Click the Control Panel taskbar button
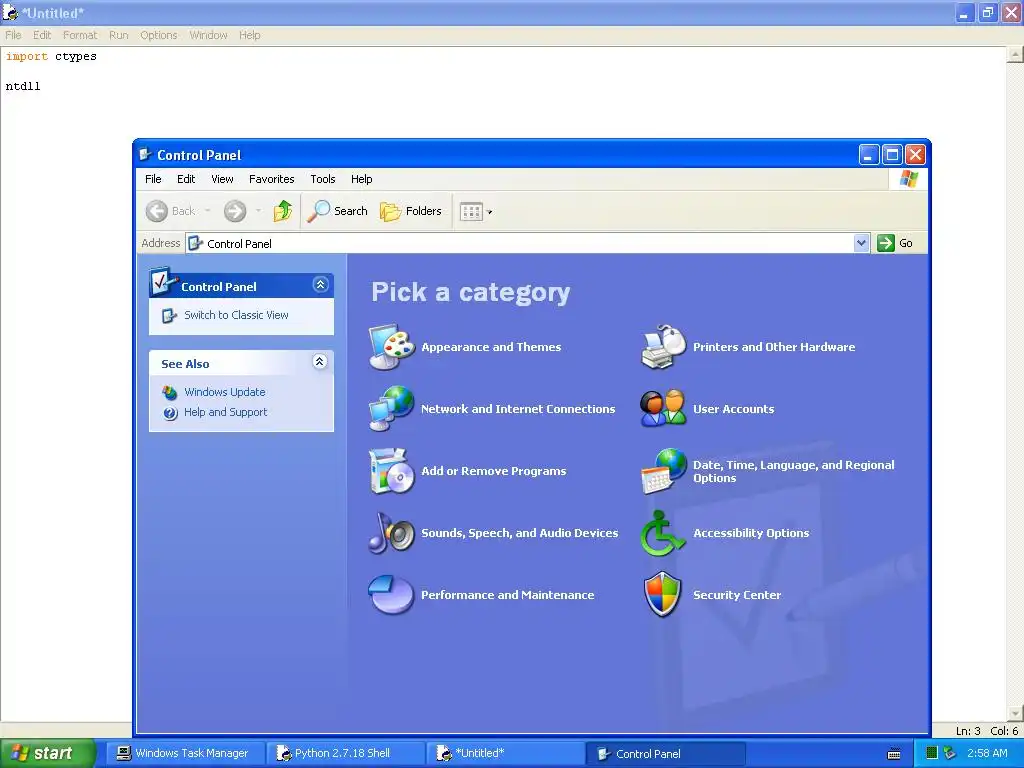 [x=665, y=754]
